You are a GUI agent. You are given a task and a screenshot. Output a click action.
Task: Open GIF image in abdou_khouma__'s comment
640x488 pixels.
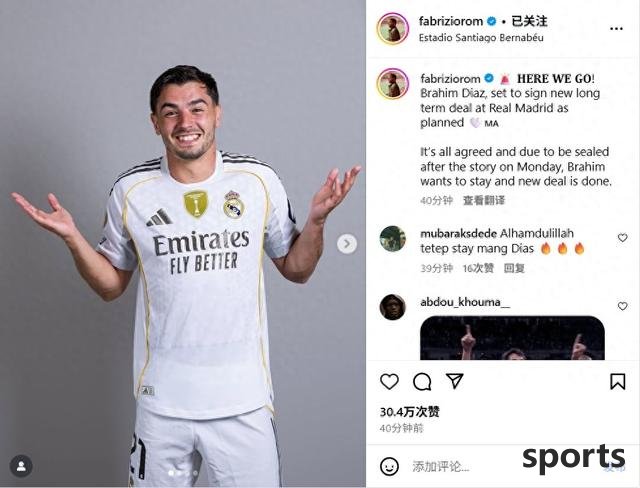click(x=512, y=338)
